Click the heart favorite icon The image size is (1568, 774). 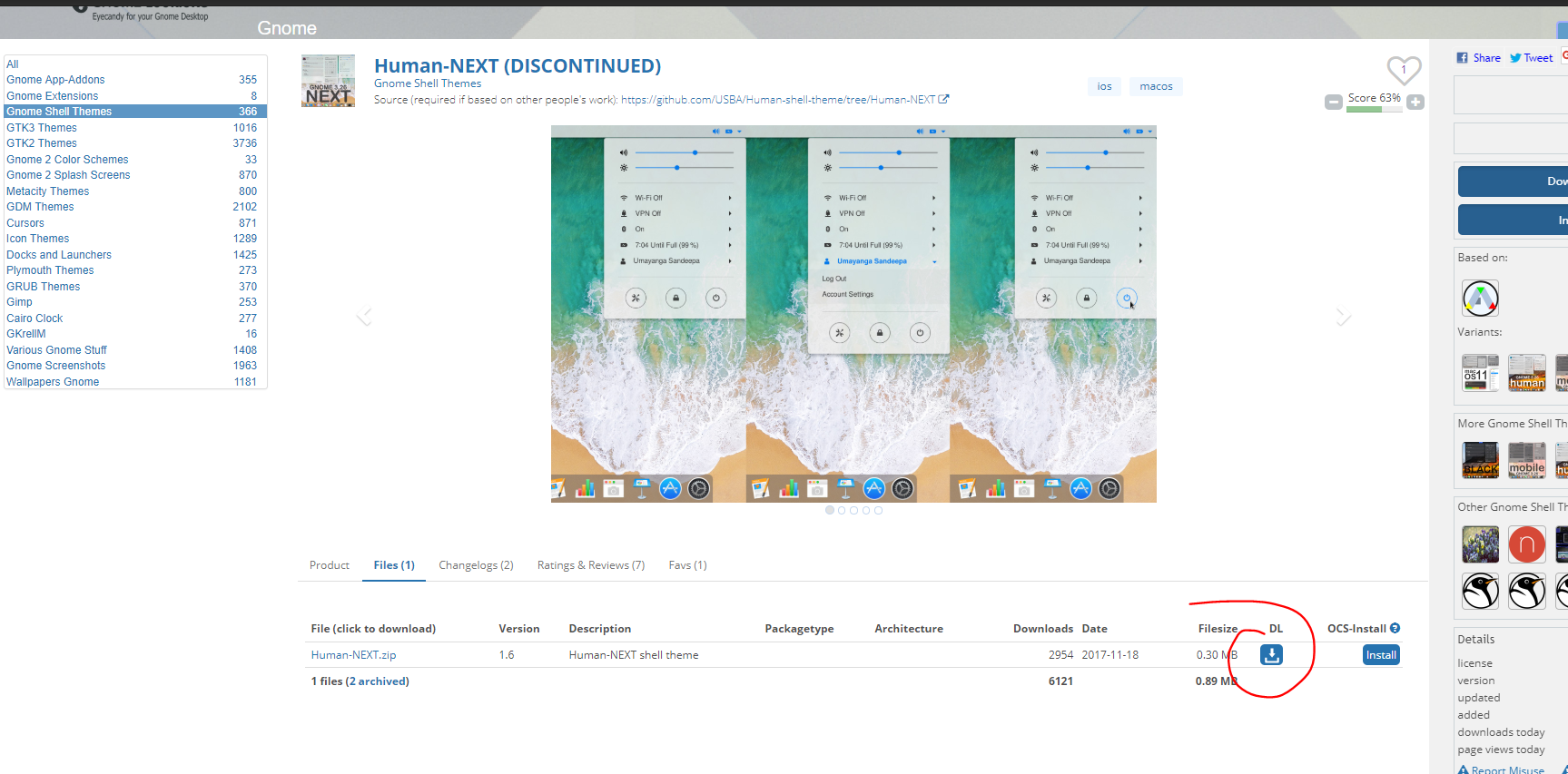click(1404, 70)
